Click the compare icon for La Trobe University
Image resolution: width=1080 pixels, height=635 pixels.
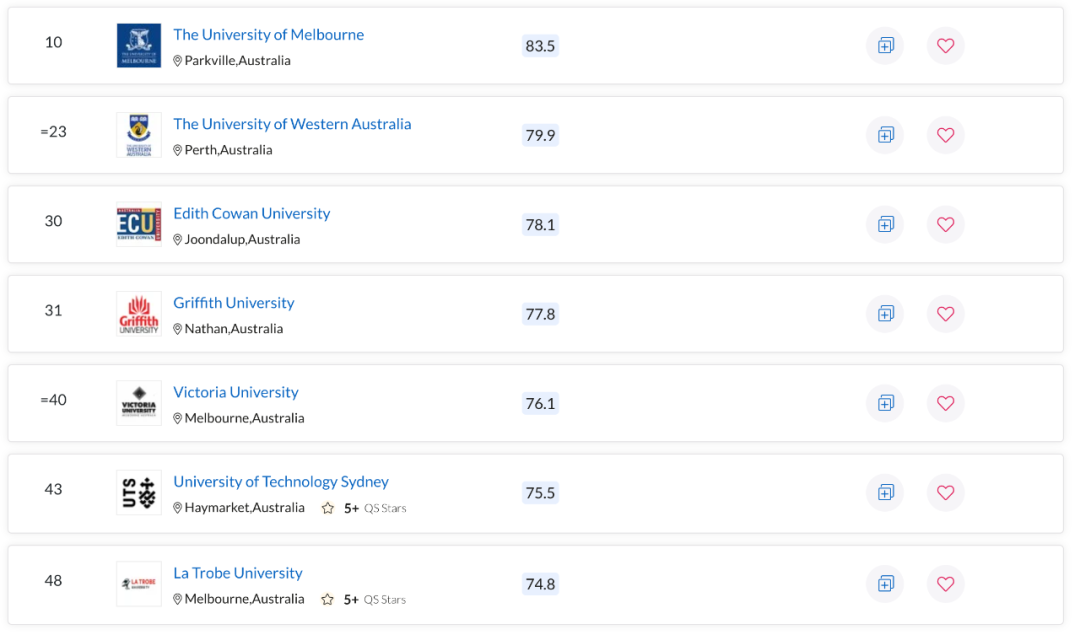884,582
